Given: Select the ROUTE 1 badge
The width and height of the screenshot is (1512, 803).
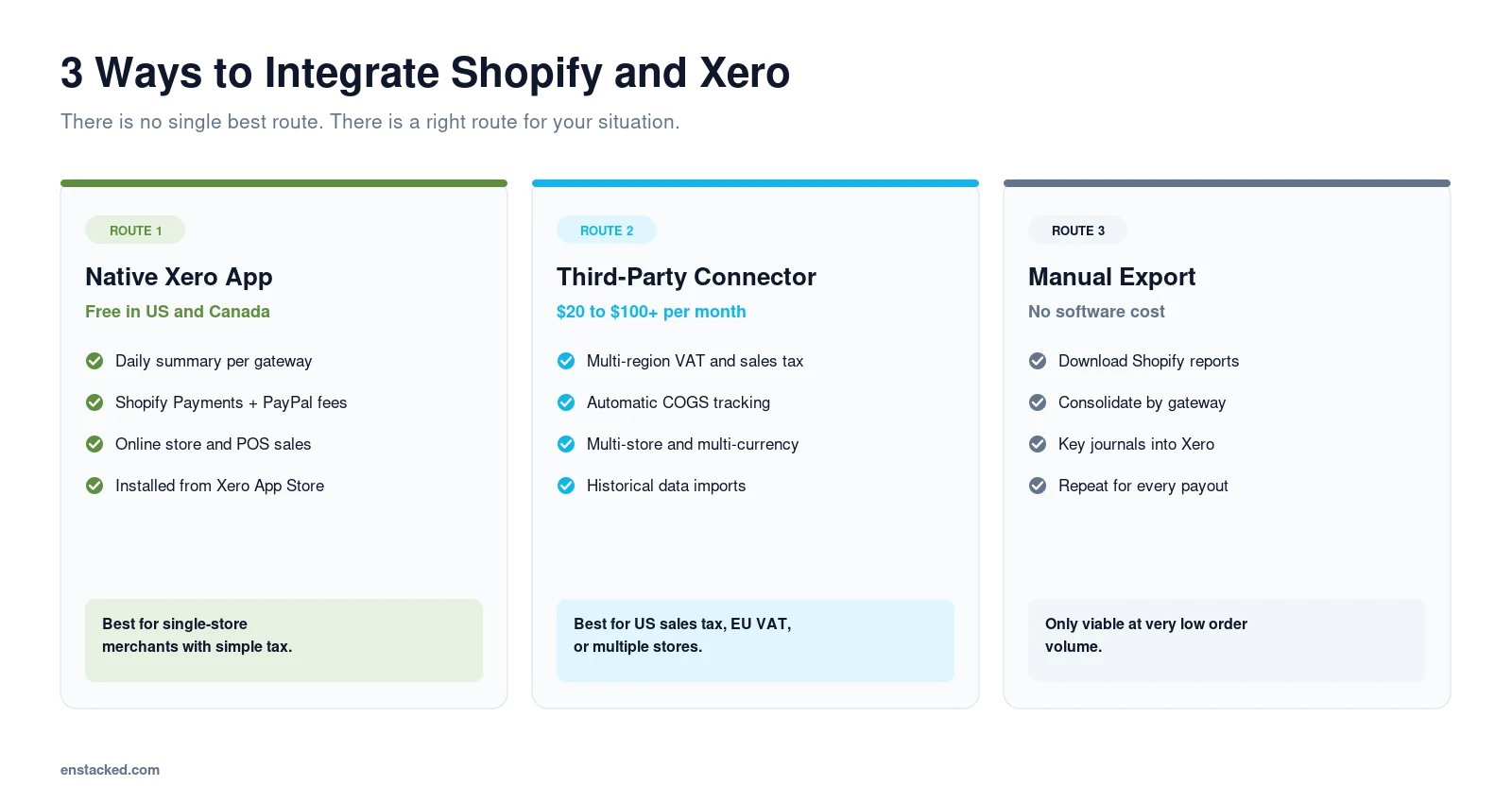Looking at the screenshot, I should pos(135,231).
